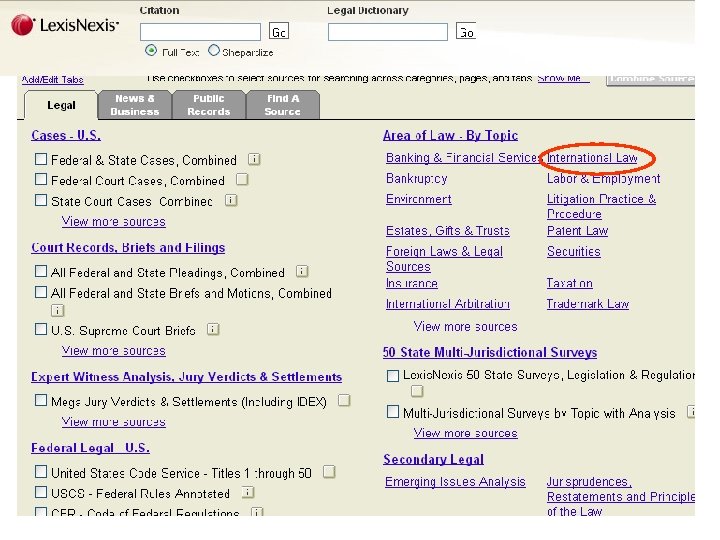Open Labor & Employment topic link

(x=603, y=179)
